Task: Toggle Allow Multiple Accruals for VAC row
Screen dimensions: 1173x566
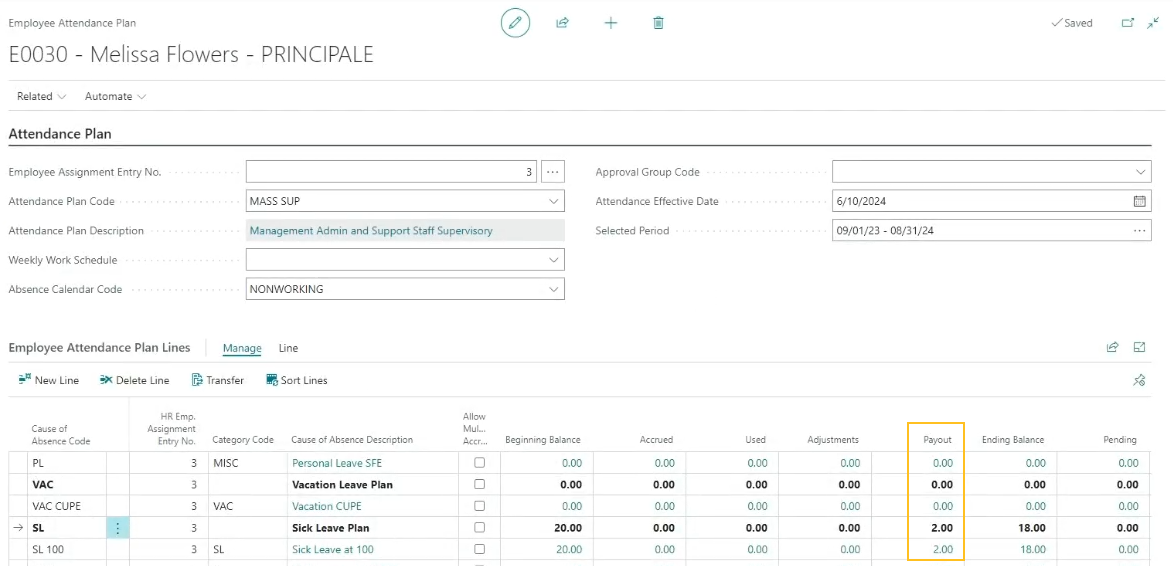Action: (x=480, y=485)
